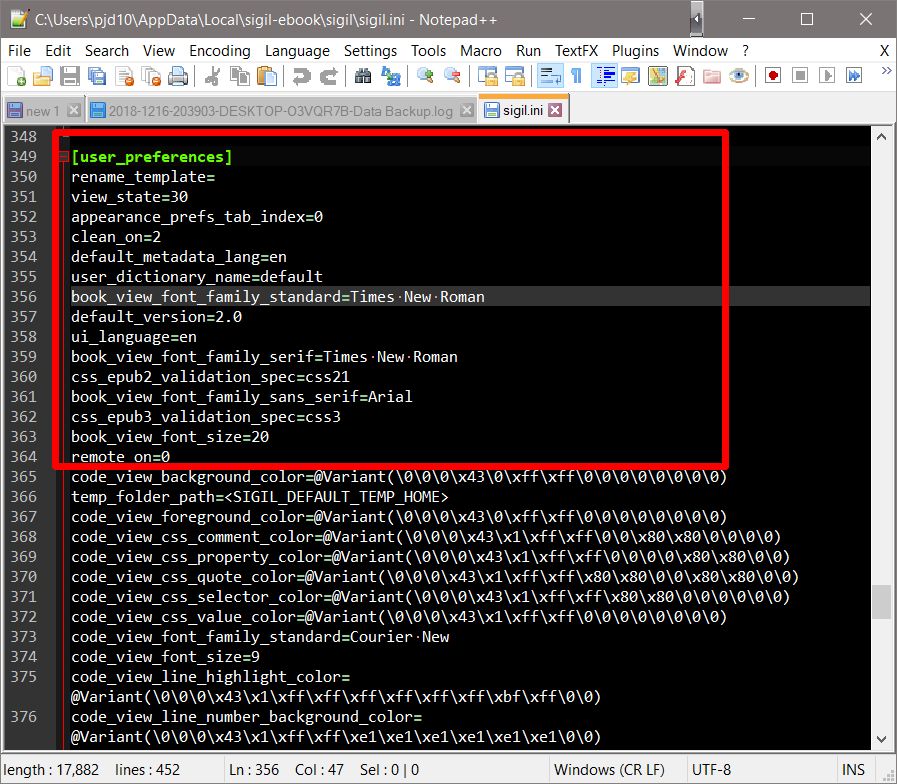897x784 pixels.
Task: Click the Paste clipboard icon
Action: [x=267, y=76]
